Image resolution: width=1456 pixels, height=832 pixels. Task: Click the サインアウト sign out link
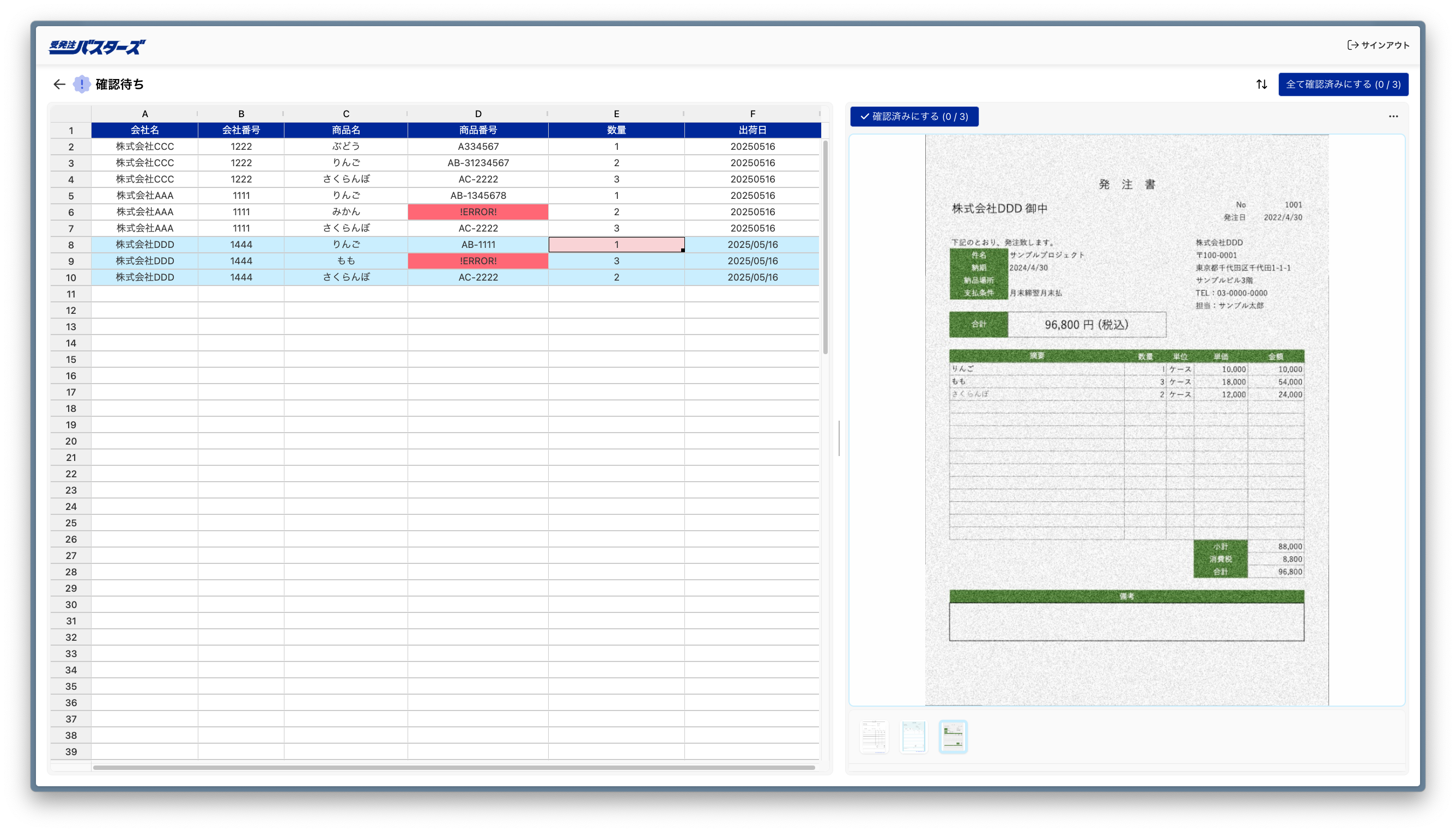click(1378, 45)
